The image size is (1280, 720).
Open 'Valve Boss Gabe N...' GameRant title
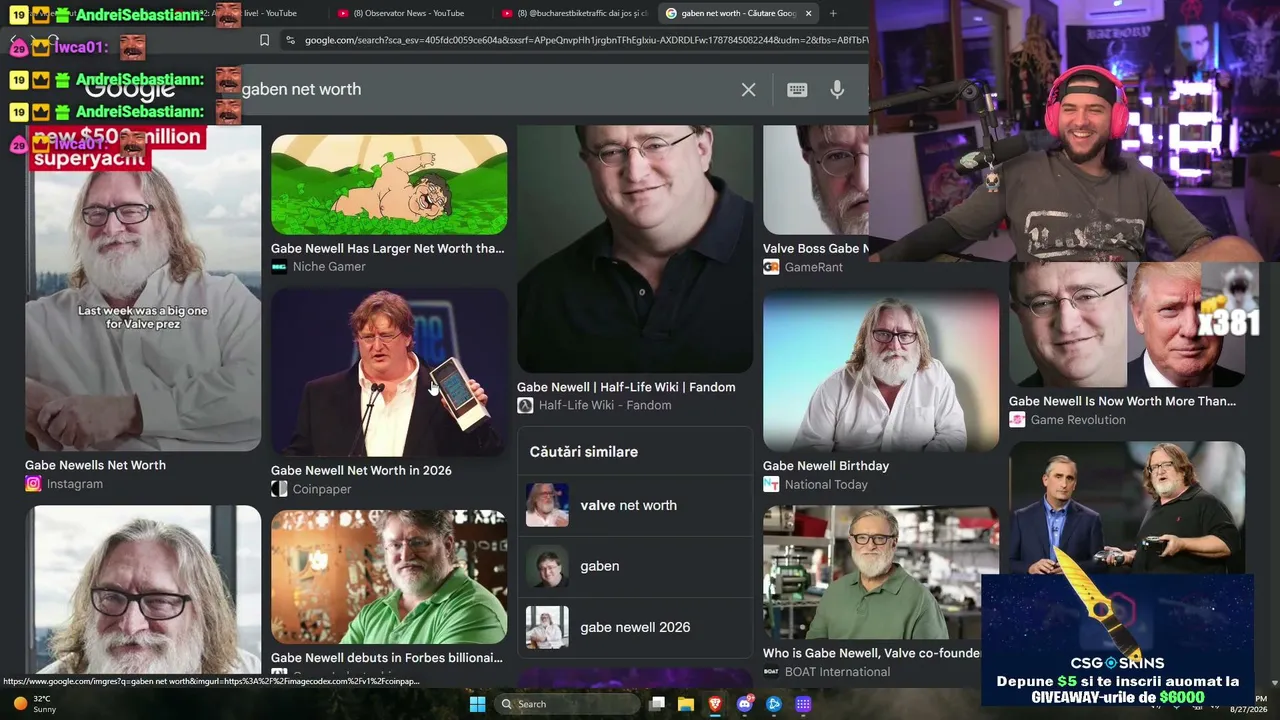(816, 249)
